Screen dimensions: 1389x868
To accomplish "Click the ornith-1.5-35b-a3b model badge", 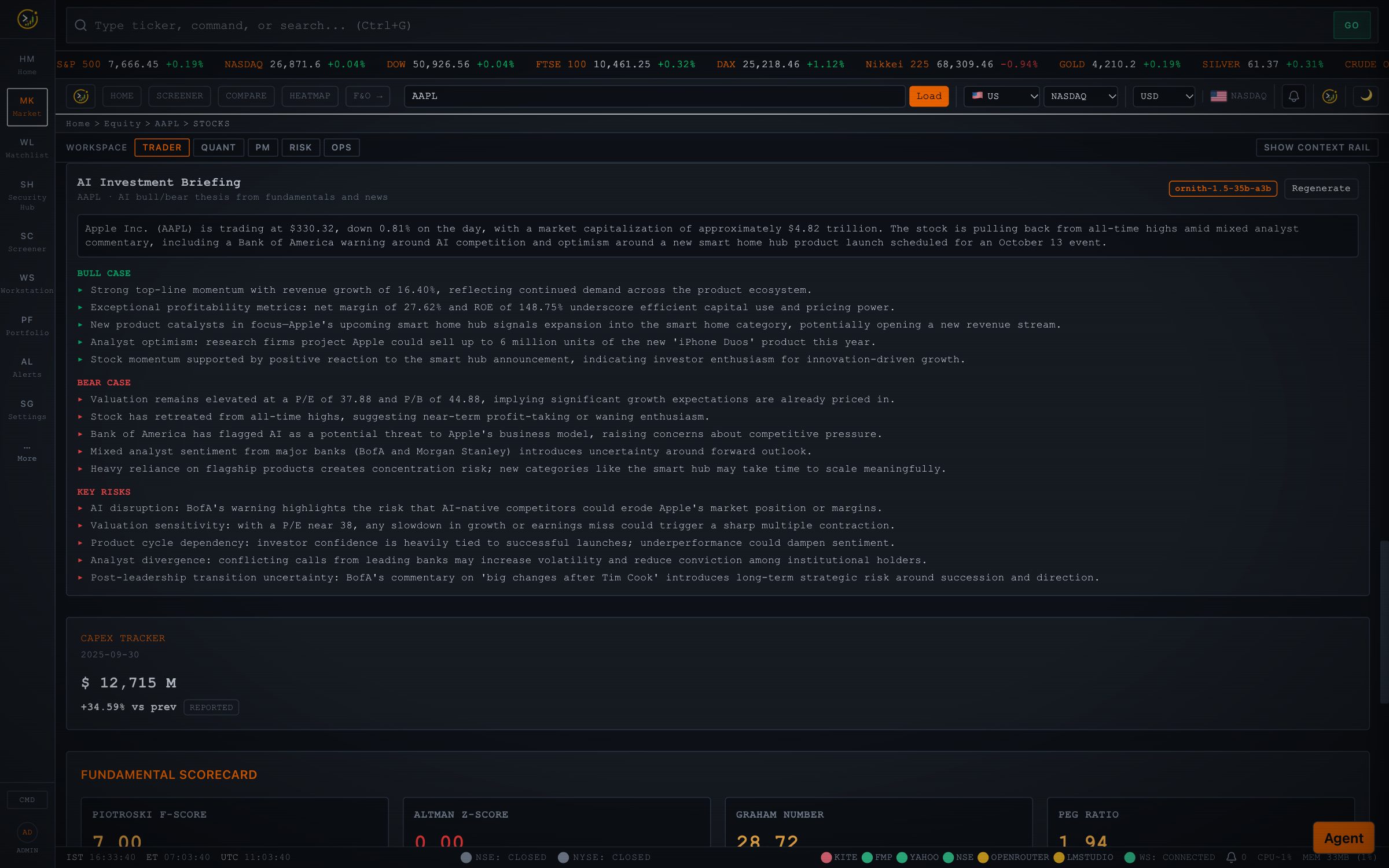I will [x=1222, y=189].
